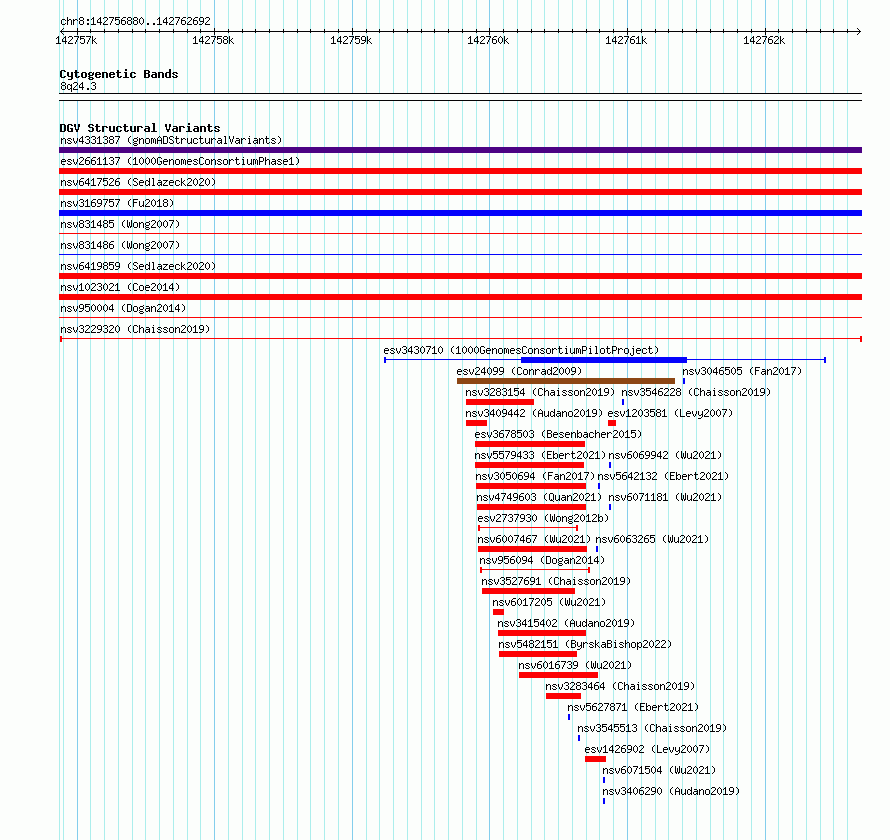Screen dimensions: 890x840
Task: Click the purple nsv4331387 variant bar
Action: 460,150
